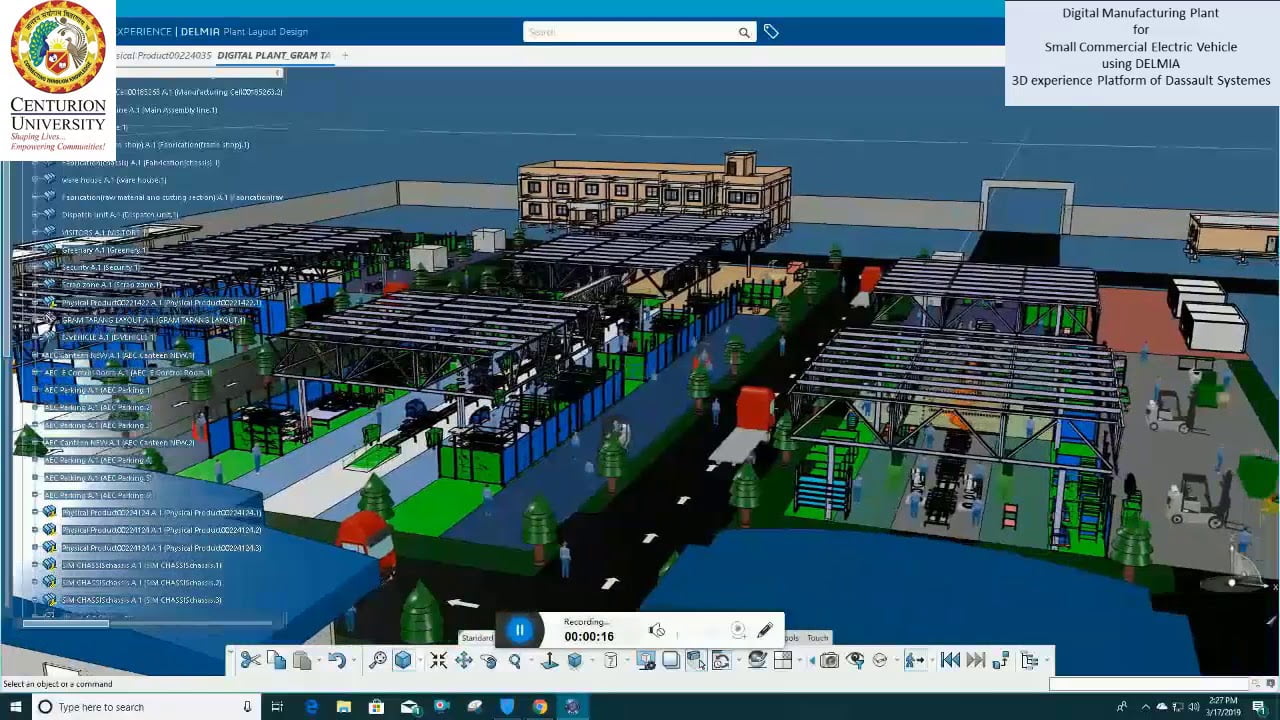Viewport: 1280px width, 720px height.
Task: Open Google Chrome from the taskbar
Action: click(540, 707)
